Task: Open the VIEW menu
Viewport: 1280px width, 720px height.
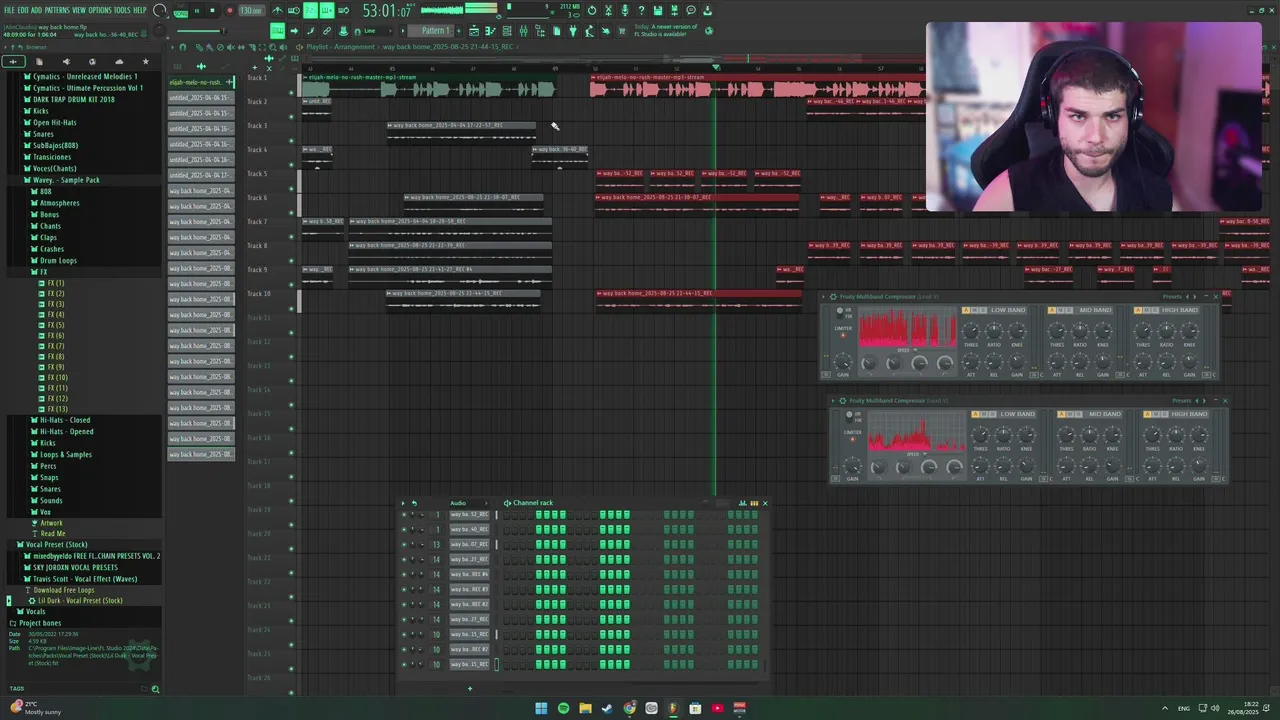Action: pos(79,10)
